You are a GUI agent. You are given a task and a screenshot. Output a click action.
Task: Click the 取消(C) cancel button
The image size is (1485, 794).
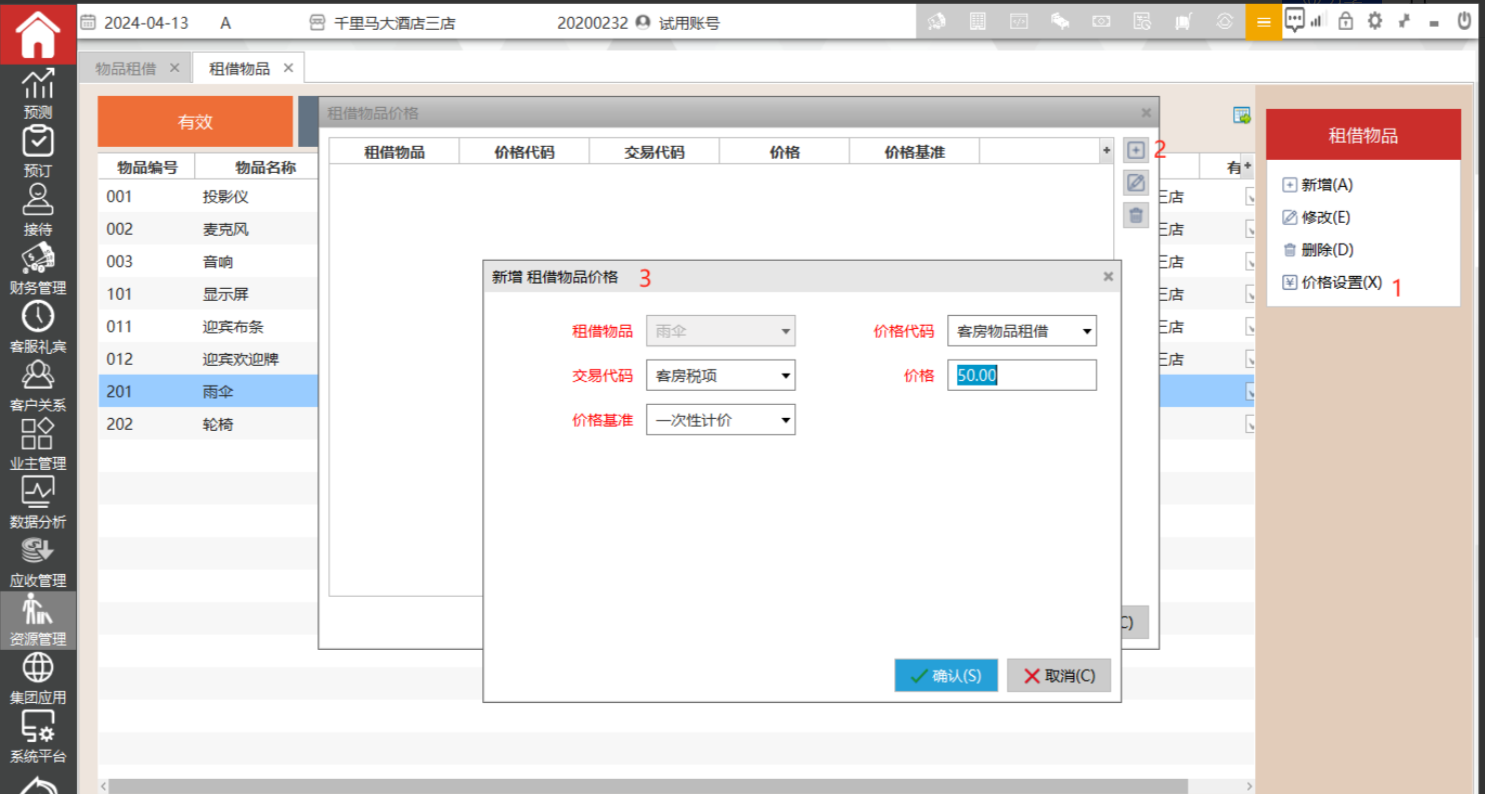pos(1058,676)
